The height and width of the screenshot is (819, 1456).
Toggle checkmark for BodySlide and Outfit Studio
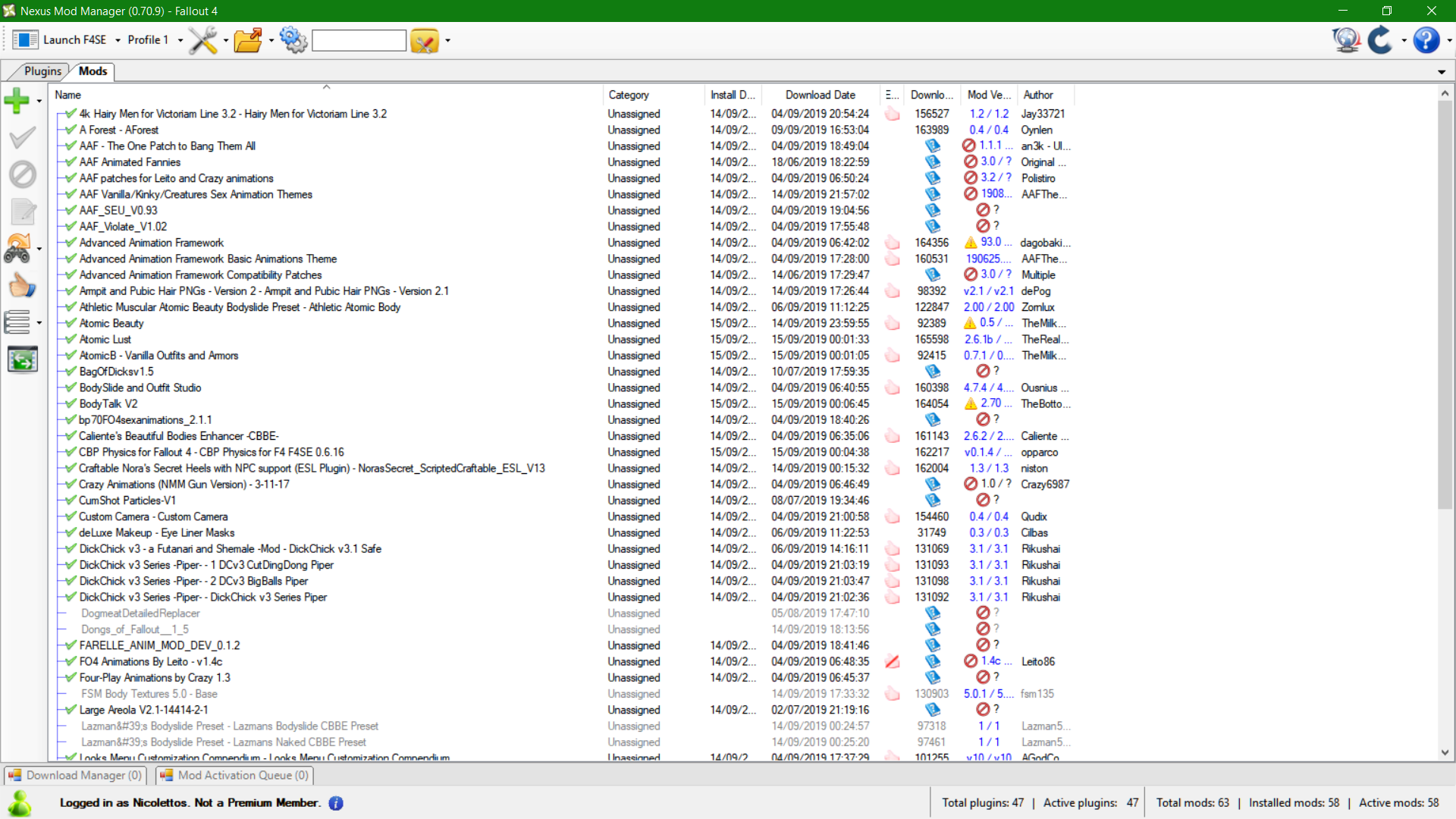tap(71, 388)
